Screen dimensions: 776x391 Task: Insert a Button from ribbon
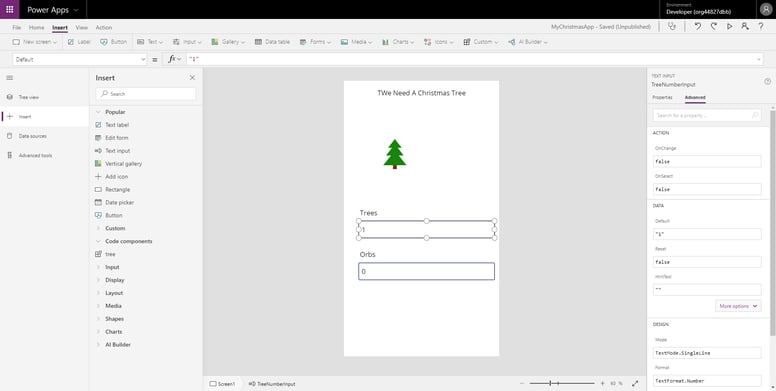(114, 42)
